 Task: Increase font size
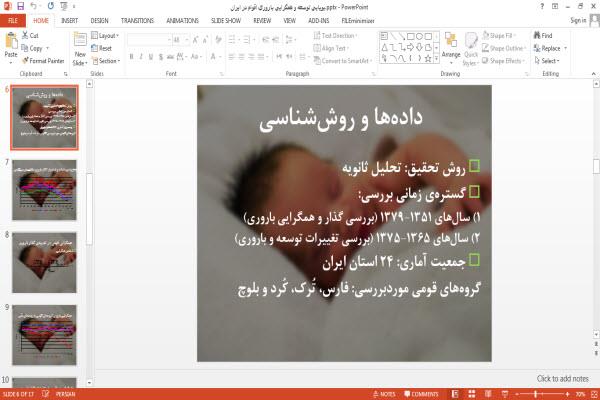(195, 40)
